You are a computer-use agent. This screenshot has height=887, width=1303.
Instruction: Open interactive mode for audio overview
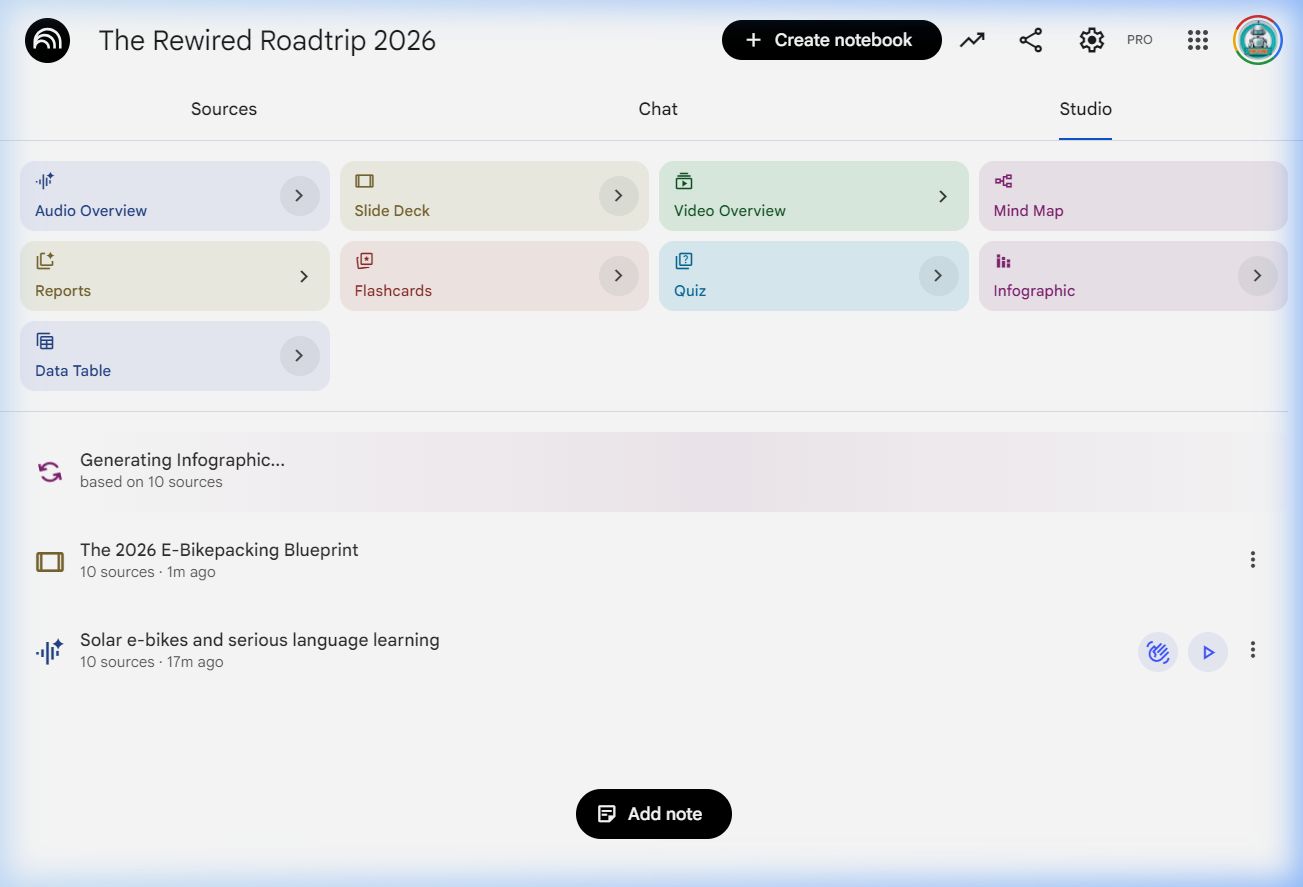coord(1158,652)
